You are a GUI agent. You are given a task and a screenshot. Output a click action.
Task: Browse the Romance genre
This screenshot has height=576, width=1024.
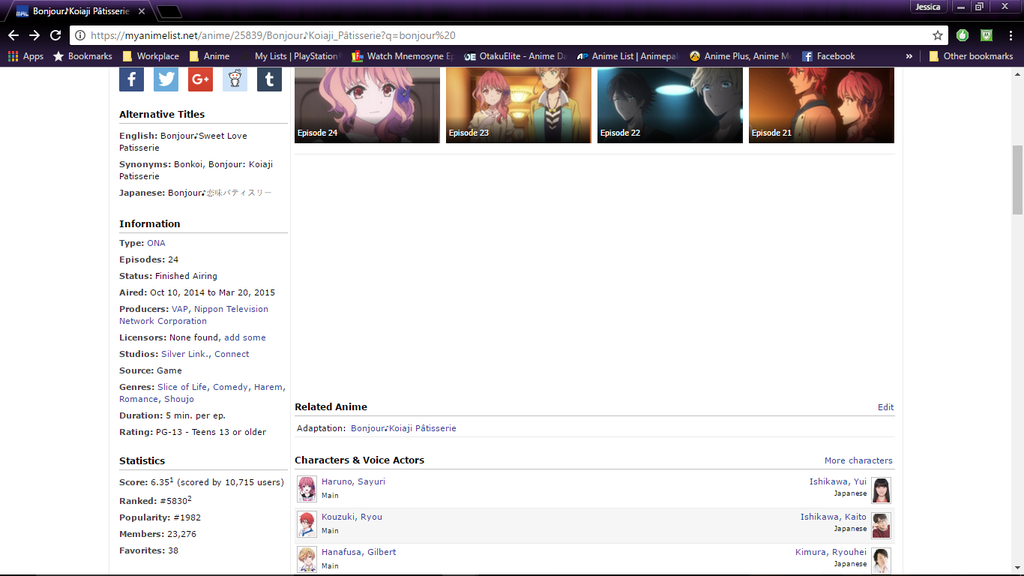(x=138, y=399)
